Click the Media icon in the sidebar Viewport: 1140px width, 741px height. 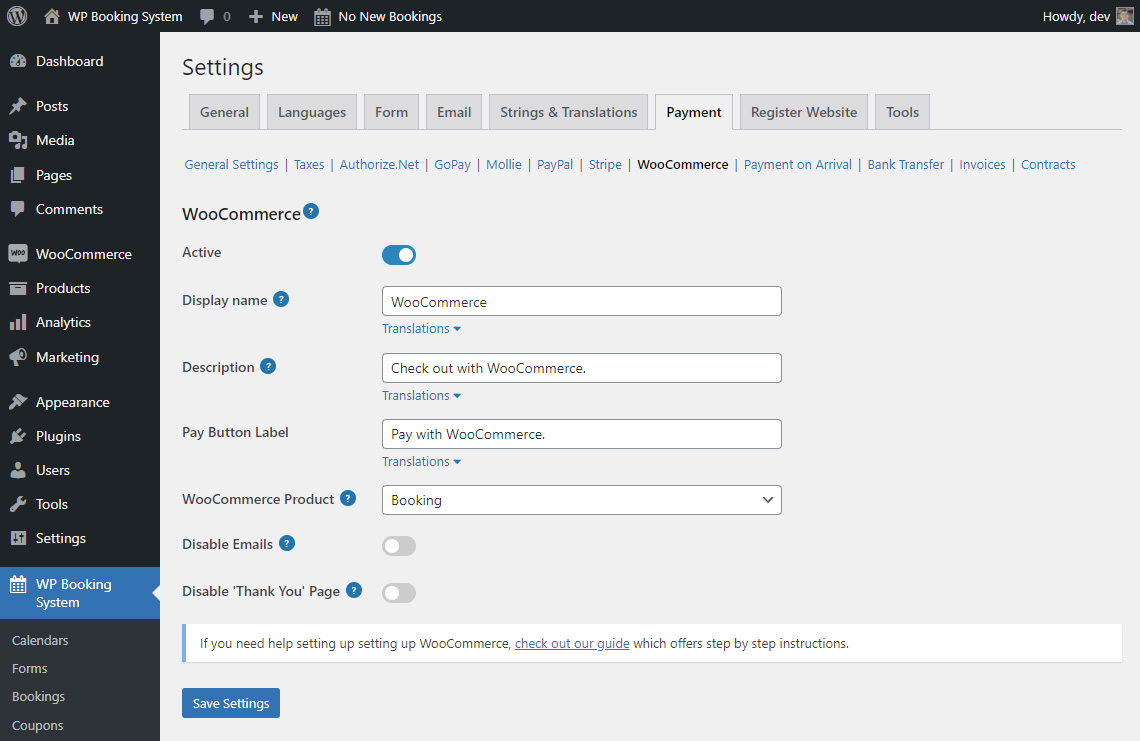click(x=18, y=140)
